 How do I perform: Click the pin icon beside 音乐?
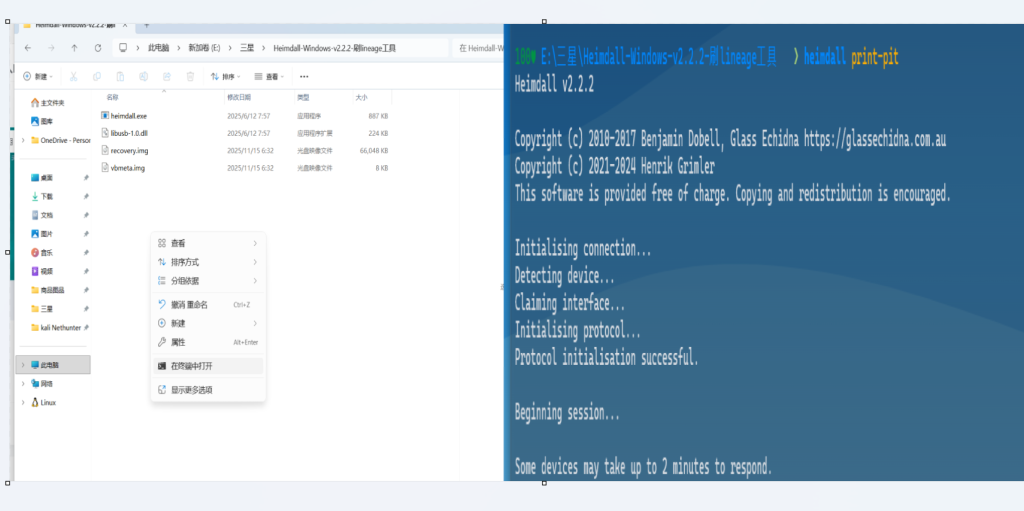86,252
